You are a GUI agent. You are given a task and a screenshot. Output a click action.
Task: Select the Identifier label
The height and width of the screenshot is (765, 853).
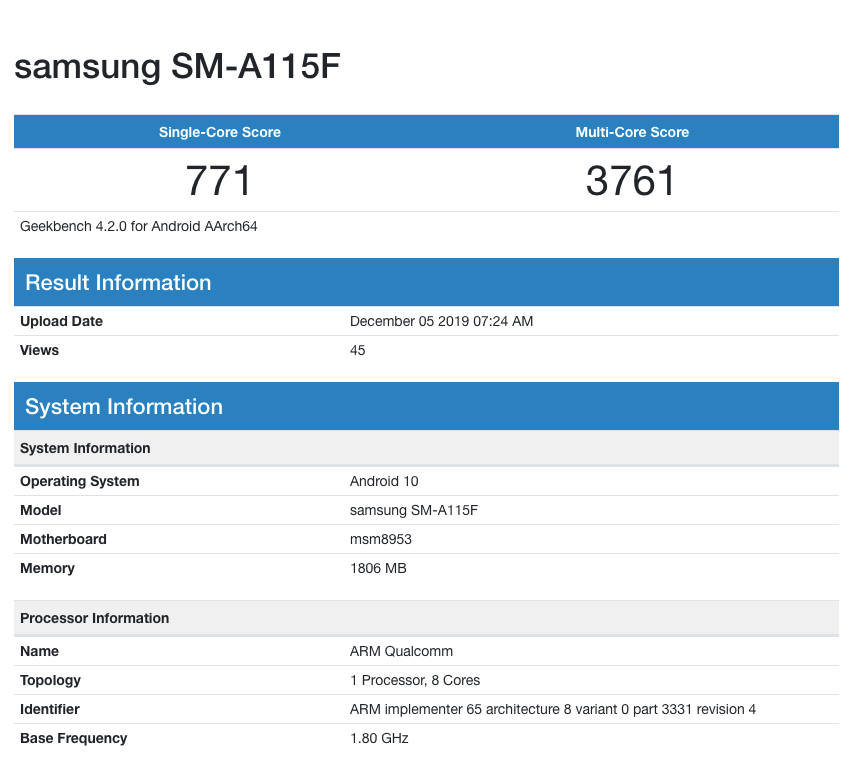tap(50, 709)
